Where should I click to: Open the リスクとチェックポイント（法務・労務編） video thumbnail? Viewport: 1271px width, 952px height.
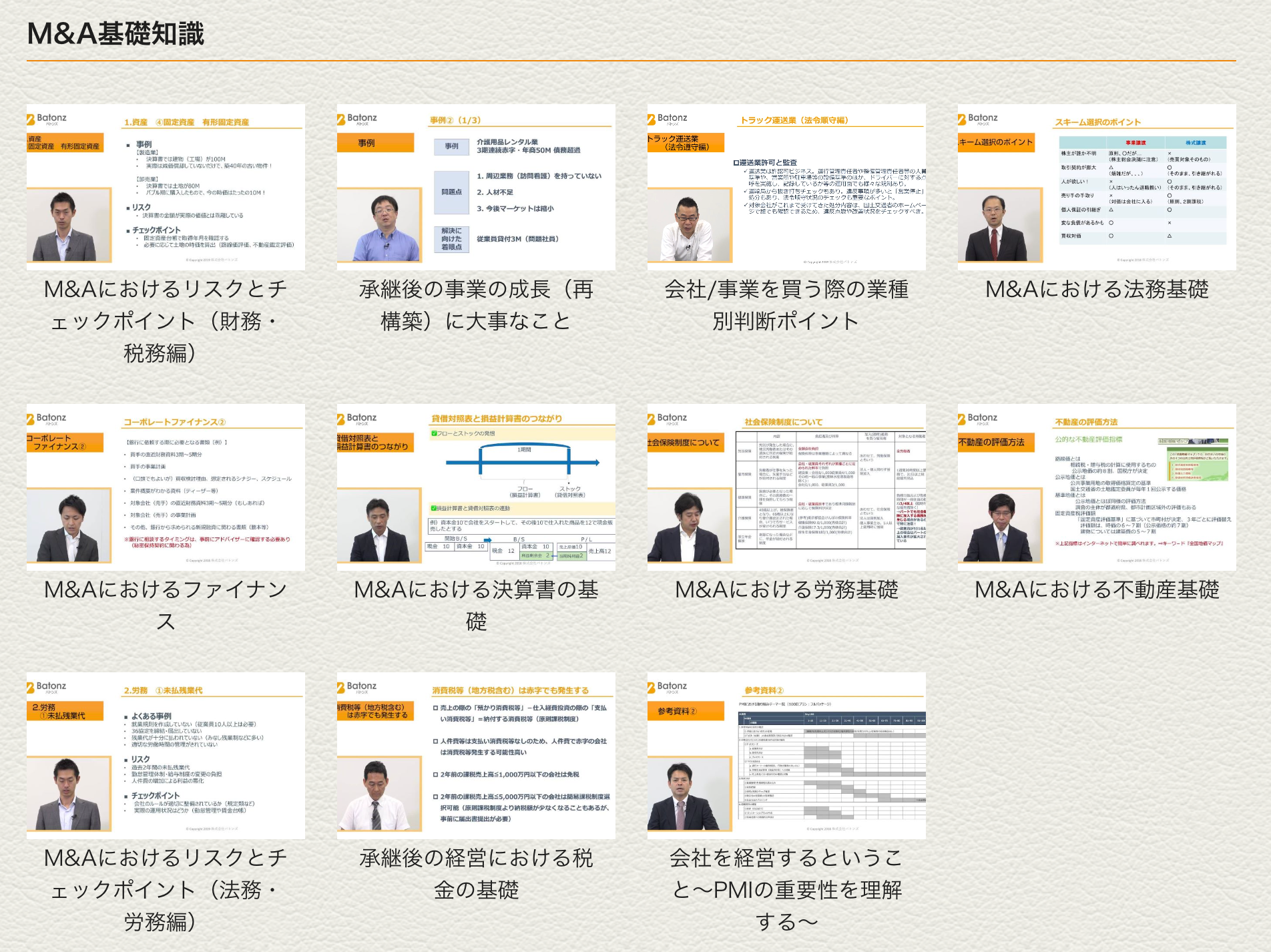[x=166, y=756]
